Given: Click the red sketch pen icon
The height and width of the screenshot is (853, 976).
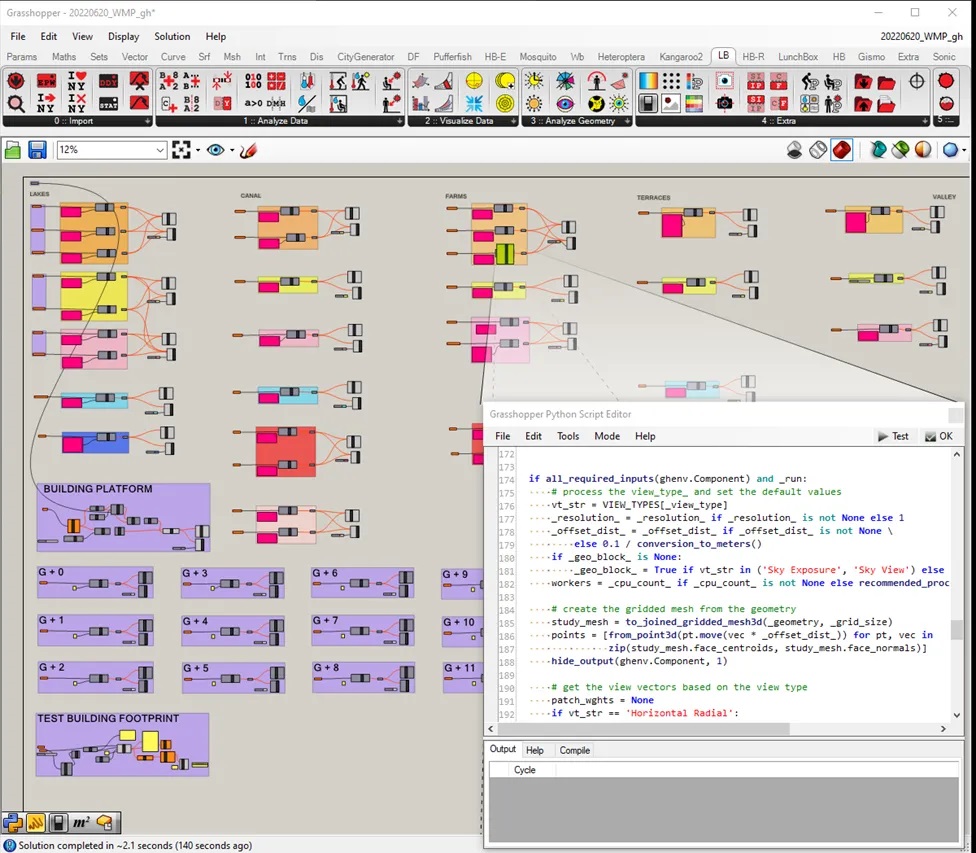Looking at the screenshot, I should [x=248, y=150].
